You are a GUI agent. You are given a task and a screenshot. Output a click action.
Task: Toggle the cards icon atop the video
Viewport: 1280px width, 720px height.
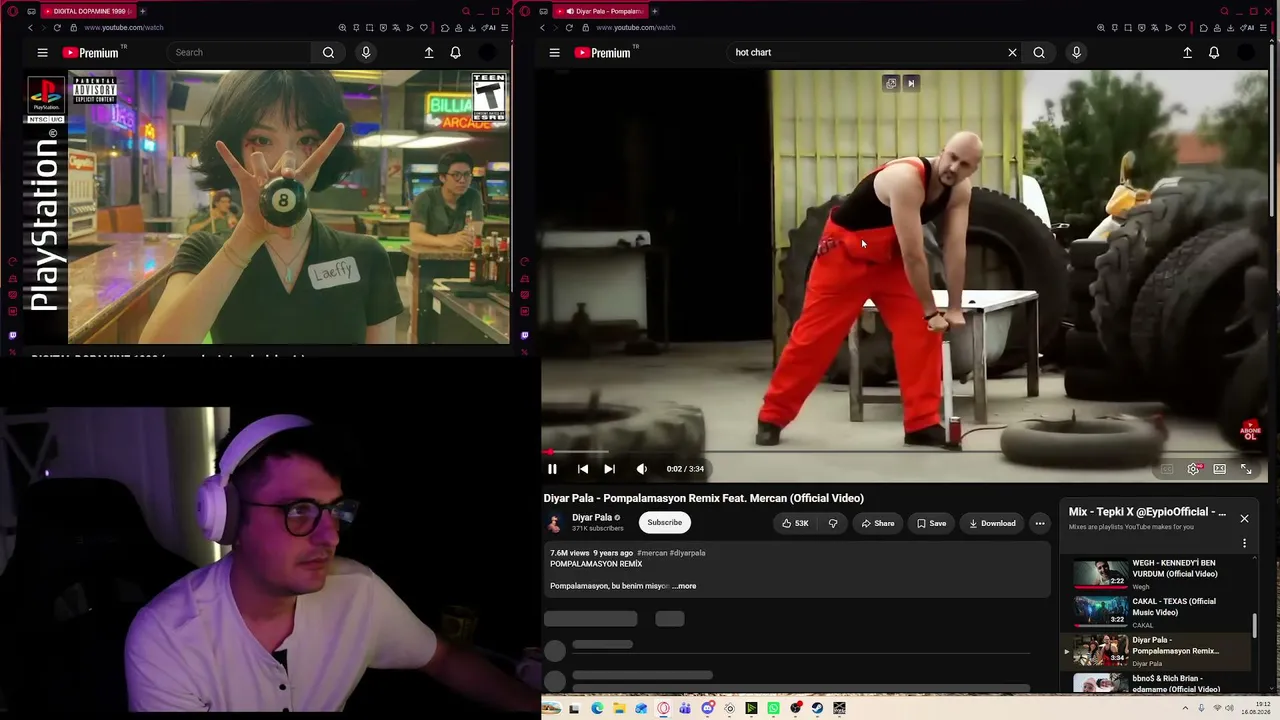(891, 83)
